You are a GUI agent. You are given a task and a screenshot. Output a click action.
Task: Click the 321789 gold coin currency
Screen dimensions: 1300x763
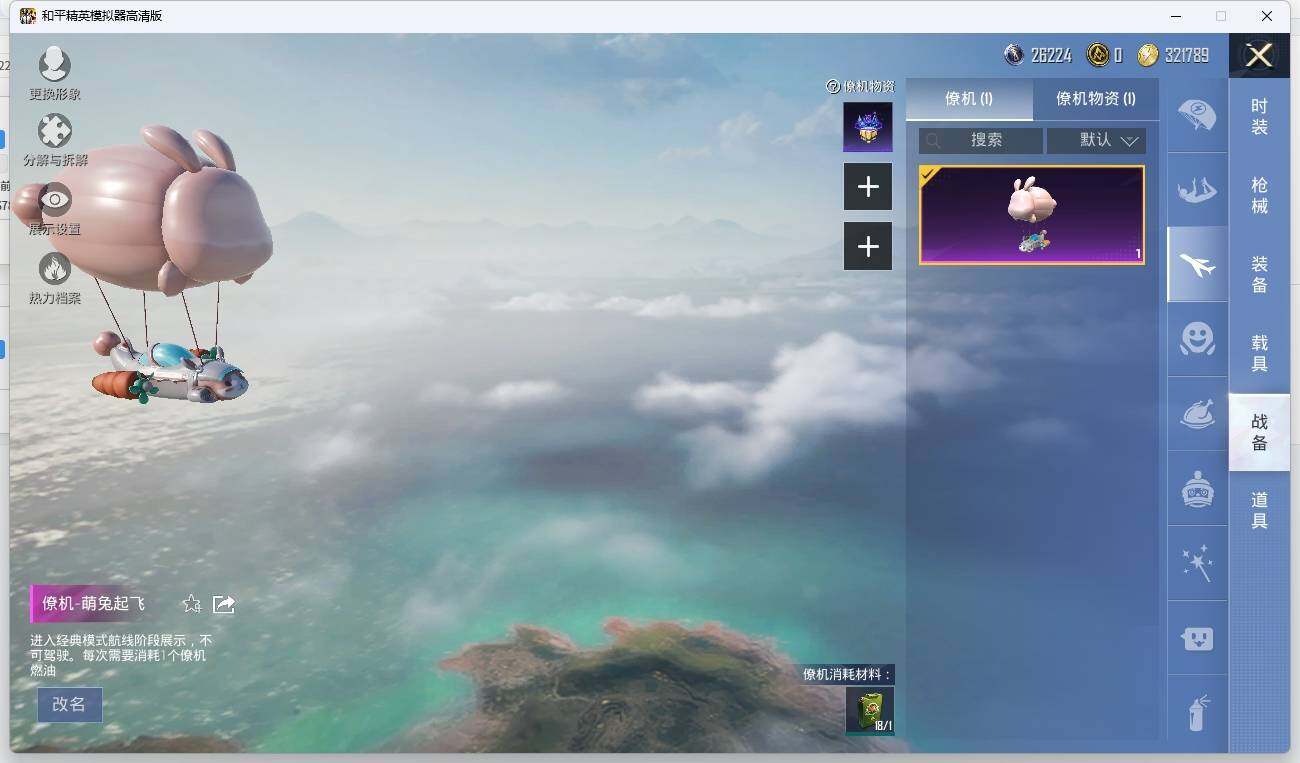coord(1147,55)
